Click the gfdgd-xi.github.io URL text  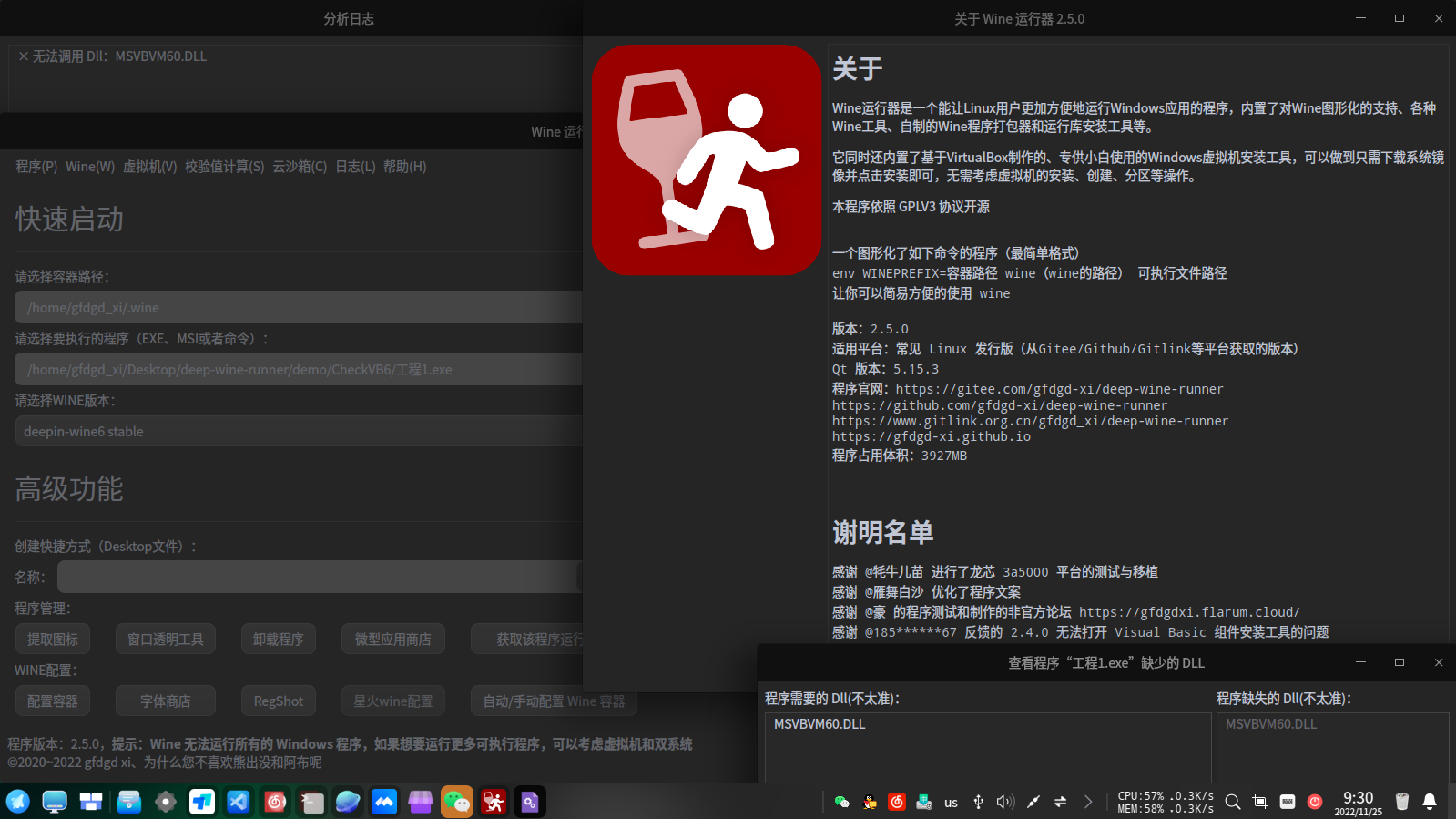pyautogui.click(x=932, y=436)
